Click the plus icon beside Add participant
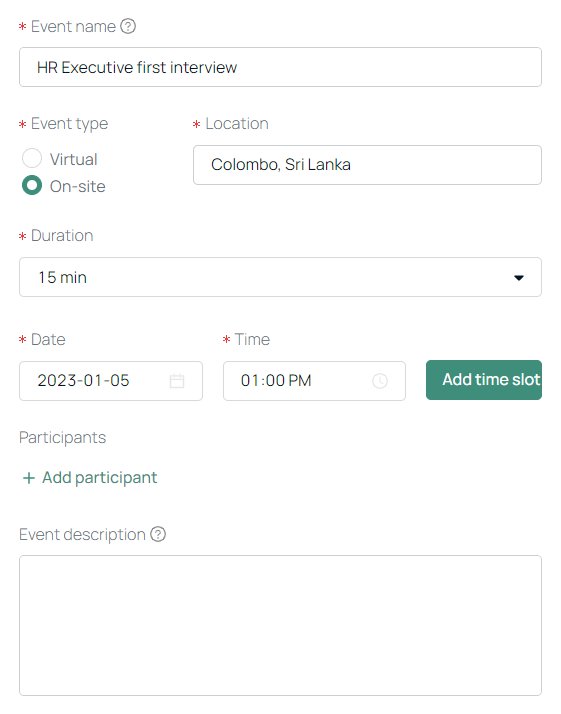This screenshot has width=561, height=714. pyautogui.click(x=29, y=478)
